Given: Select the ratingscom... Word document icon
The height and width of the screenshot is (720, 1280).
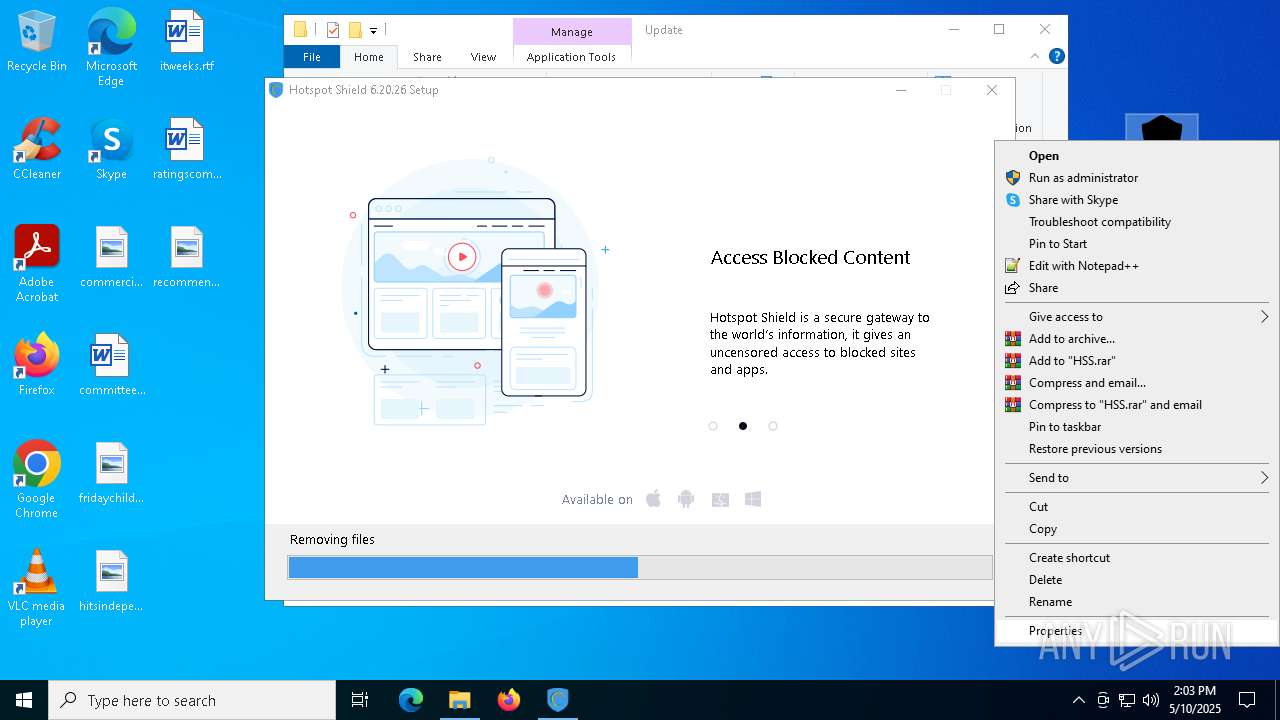Looking at the screenshot, I should point(186,149).
